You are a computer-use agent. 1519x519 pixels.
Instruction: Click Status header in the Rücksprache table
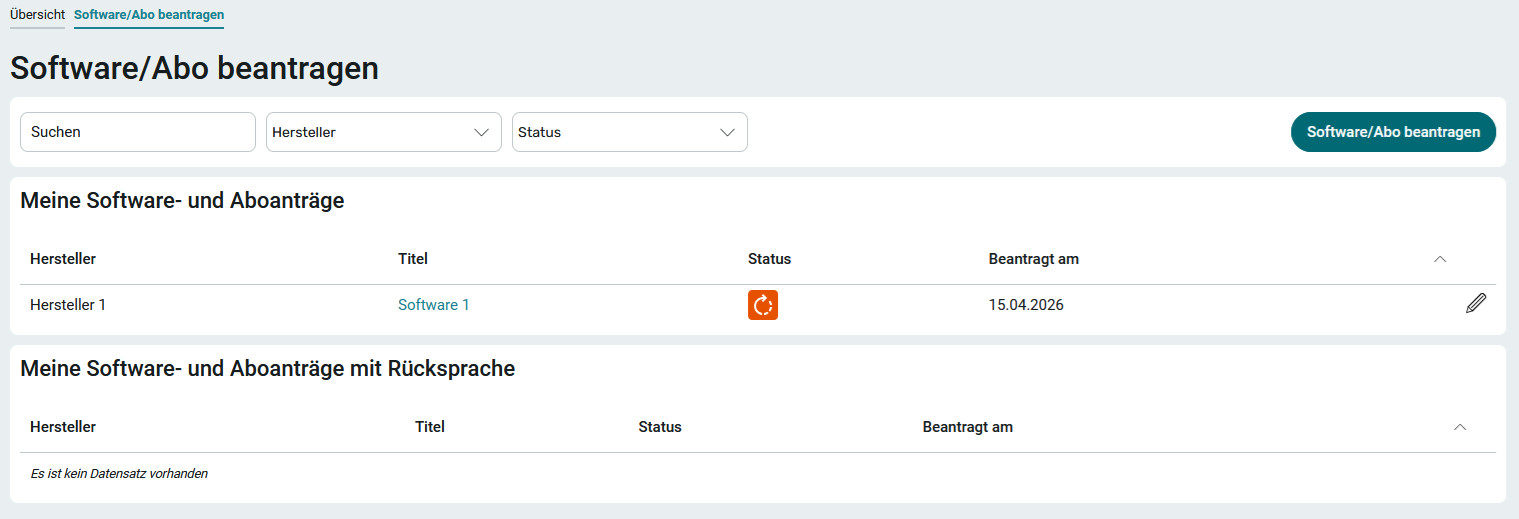click(660, 427)
